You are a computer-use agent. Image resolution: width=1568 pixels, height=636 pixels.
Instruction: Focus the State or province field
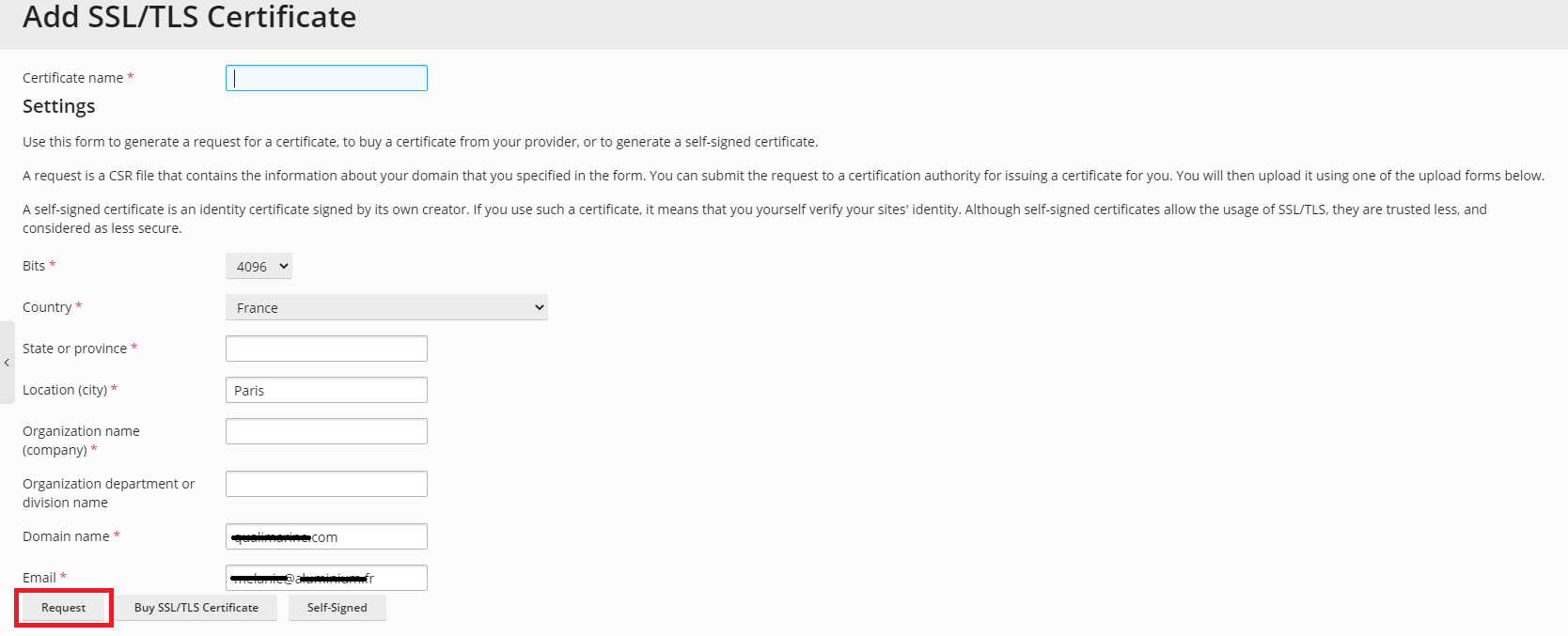pos(326,349)
